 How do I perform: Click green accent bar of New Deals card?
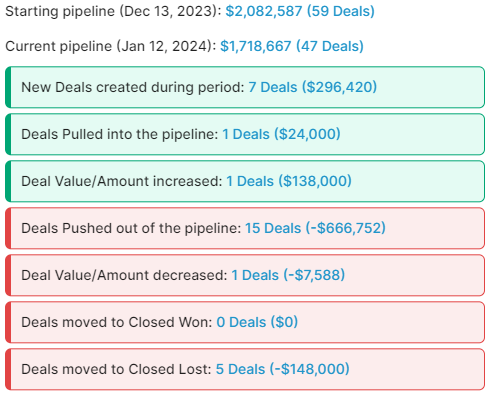click(8, 87)
